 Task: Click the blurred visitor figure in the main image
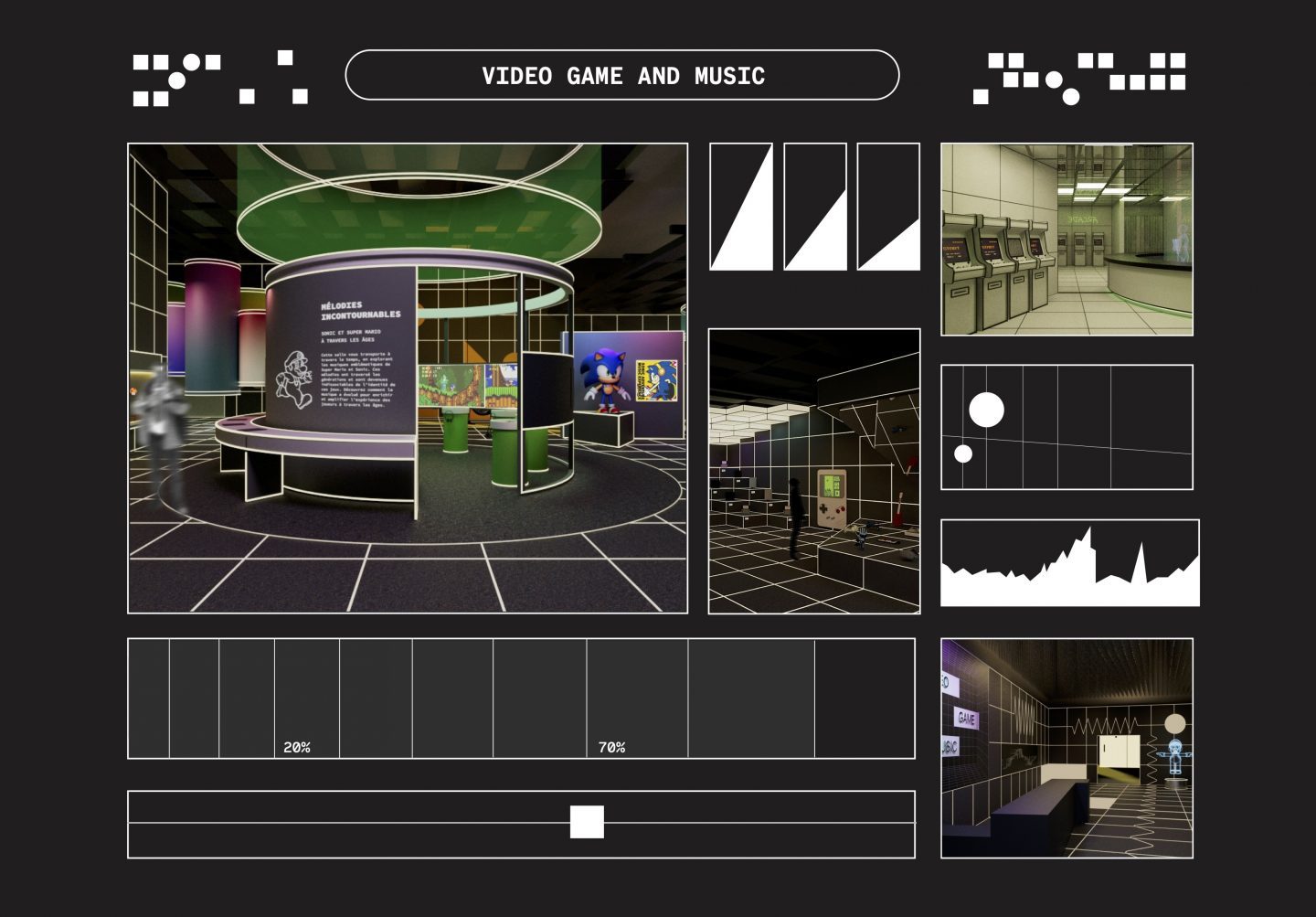(162, 430)
